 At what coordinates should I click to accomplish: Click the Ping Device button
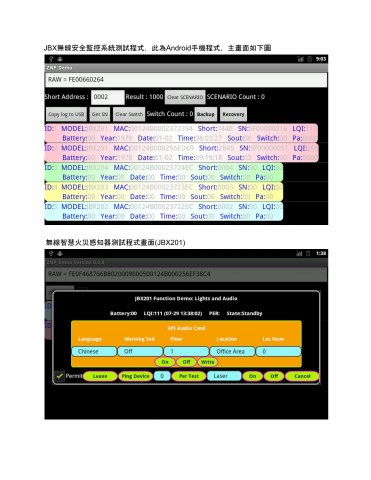point(135,376)
